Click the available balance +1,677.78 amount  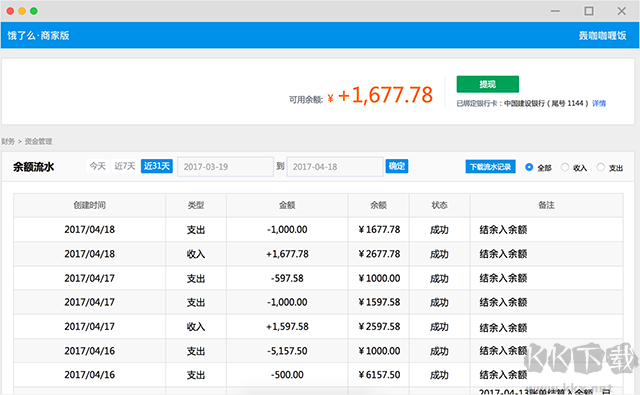(385, 95)
